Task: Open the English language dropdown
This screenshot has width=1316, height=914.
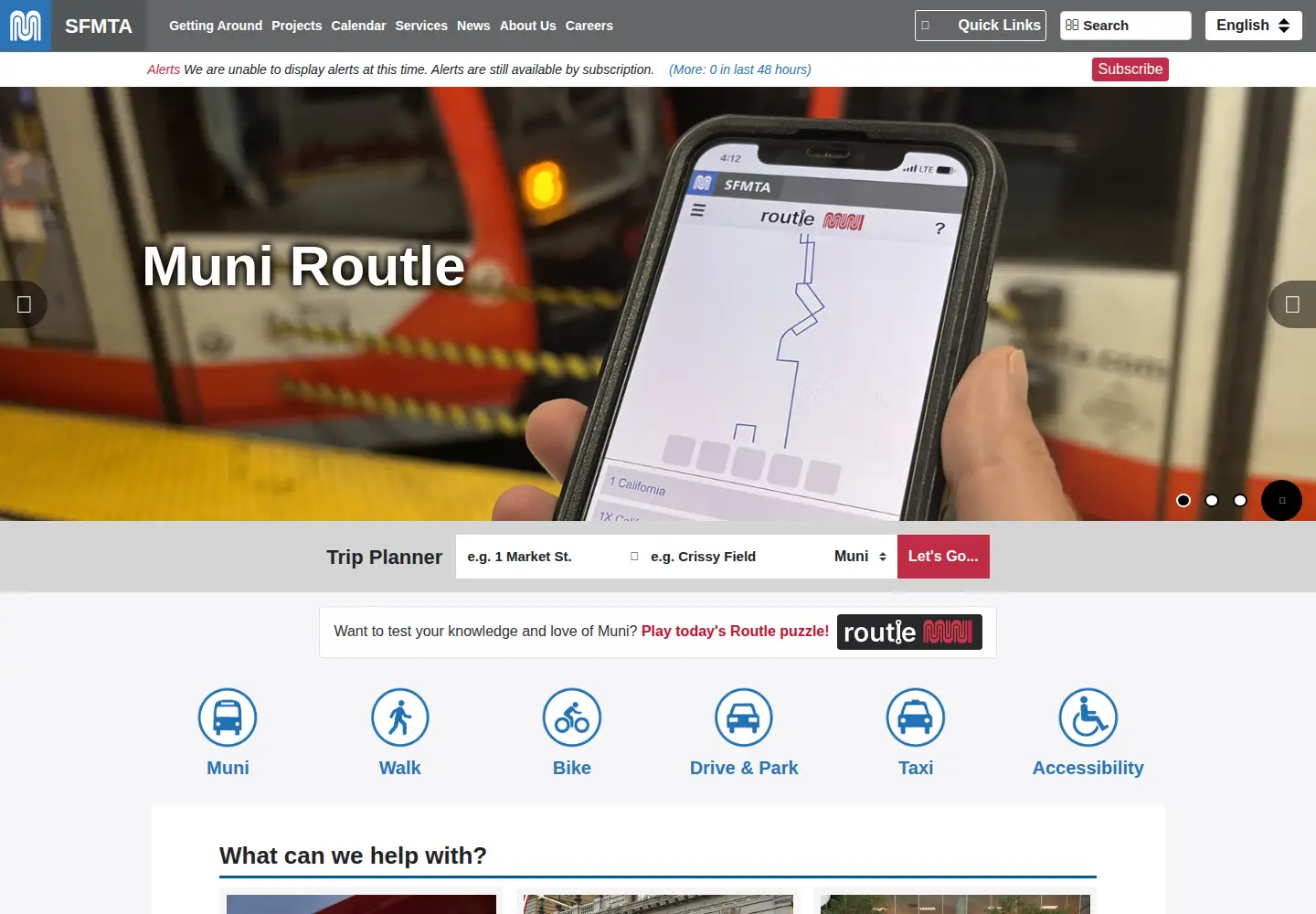Action: click(x=1254, y=26)
